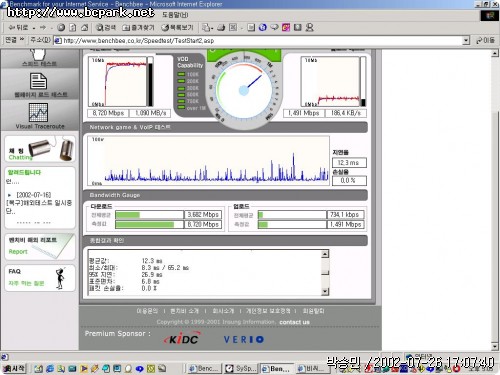The image size is (500, 375).
Task: Click the Refresh page icon in the toolbar
Action: (73, 28)
